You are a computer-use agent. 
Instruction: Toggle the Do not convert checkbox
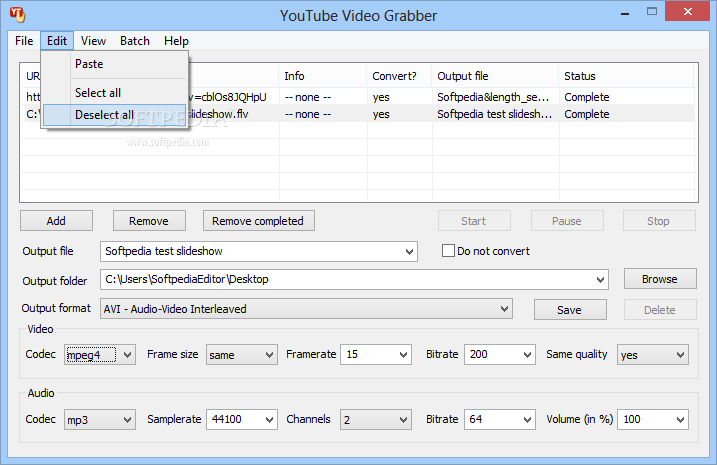(448, 251)
